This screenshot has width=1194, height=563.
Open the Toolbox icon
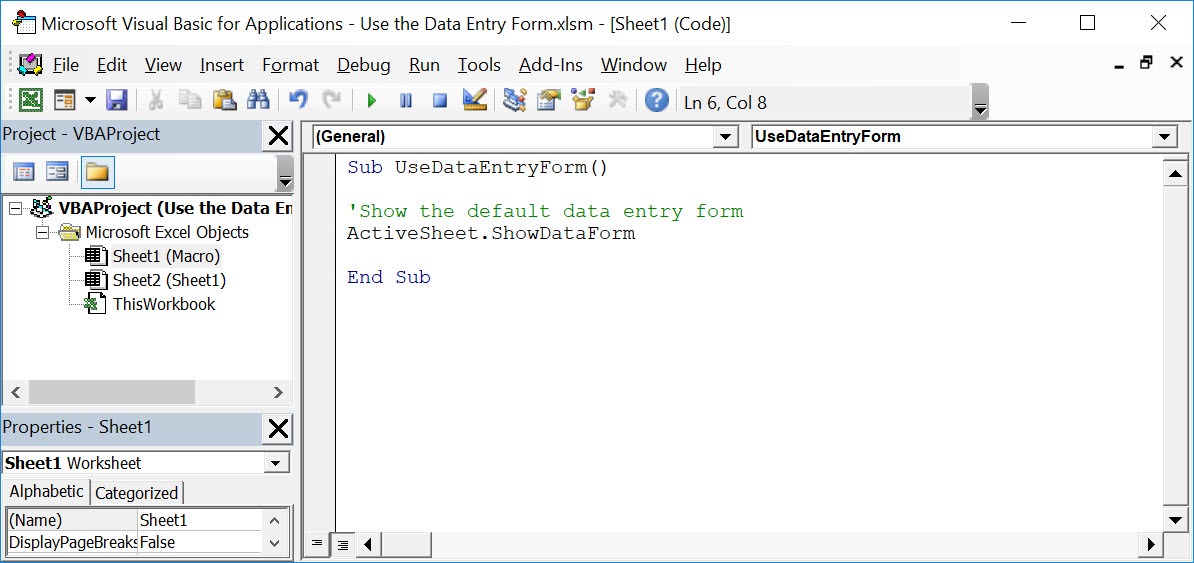click(x=618, y=100)
